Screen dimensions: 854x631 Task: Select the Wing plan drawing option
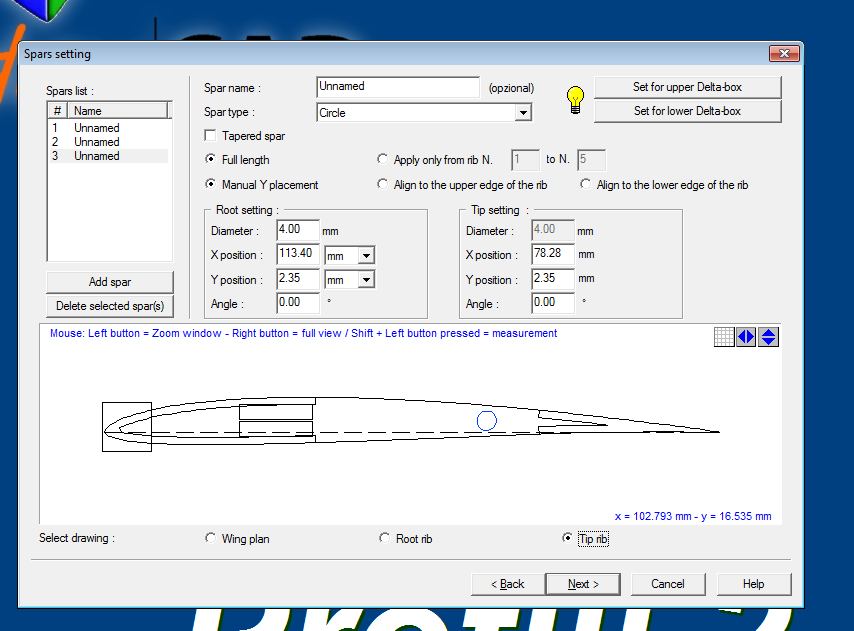click(x=210, y=539)
